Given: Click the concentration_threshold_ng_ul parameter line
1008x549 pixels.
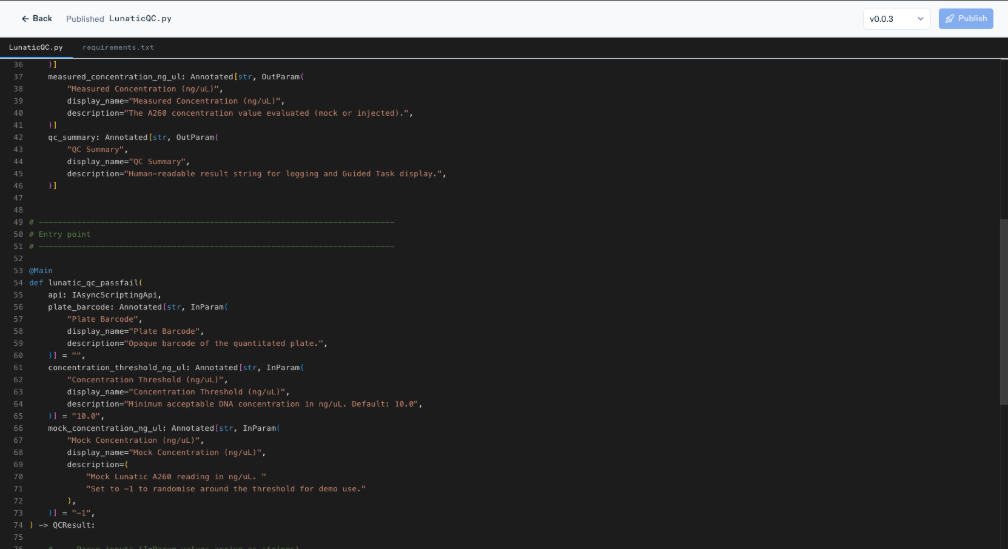Looking at the screenshot, I should pyautogui.click(x=176, y=368).
